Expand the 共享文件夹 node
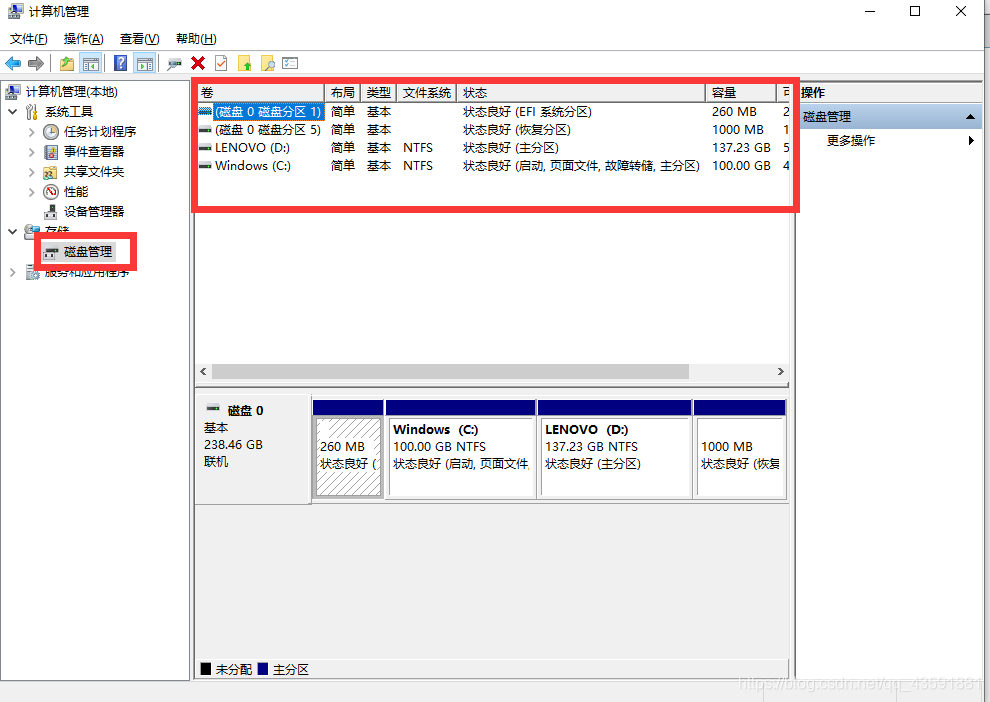Image resolution: width=990 pixels, height=702 pixels. coord(31,172)
